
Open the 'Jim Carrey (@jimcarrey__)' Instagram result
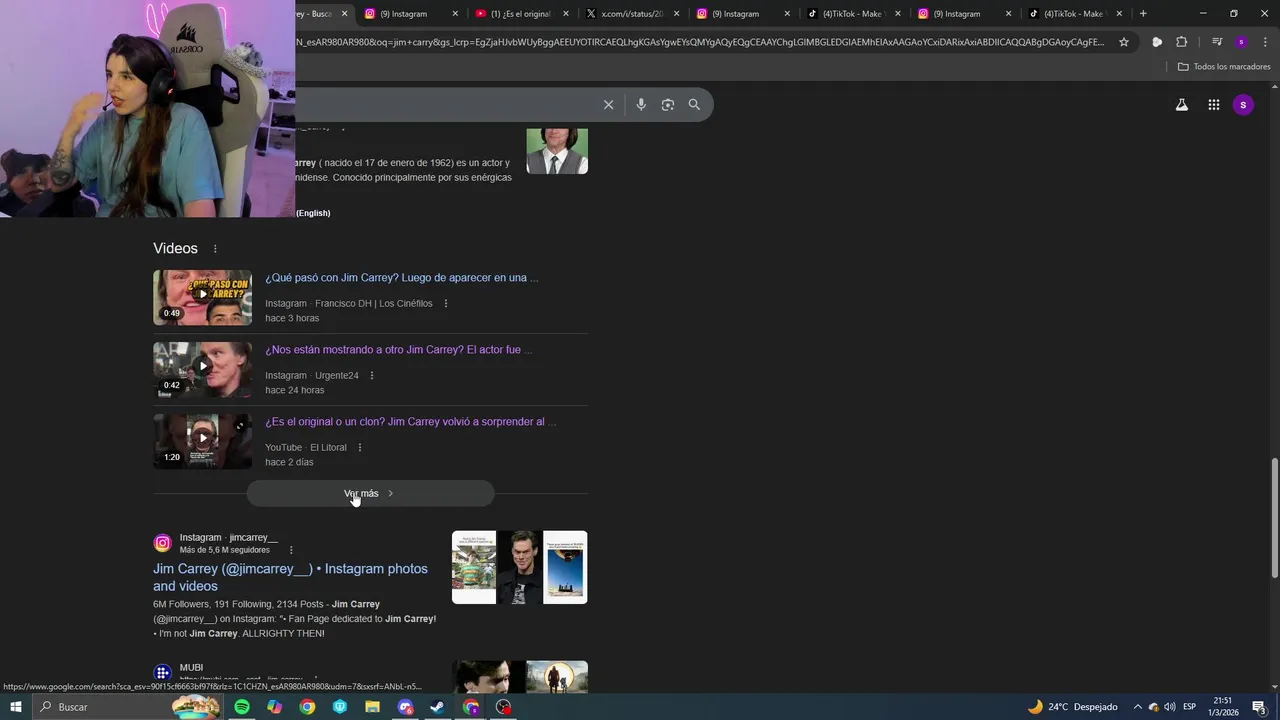point(290,577)
